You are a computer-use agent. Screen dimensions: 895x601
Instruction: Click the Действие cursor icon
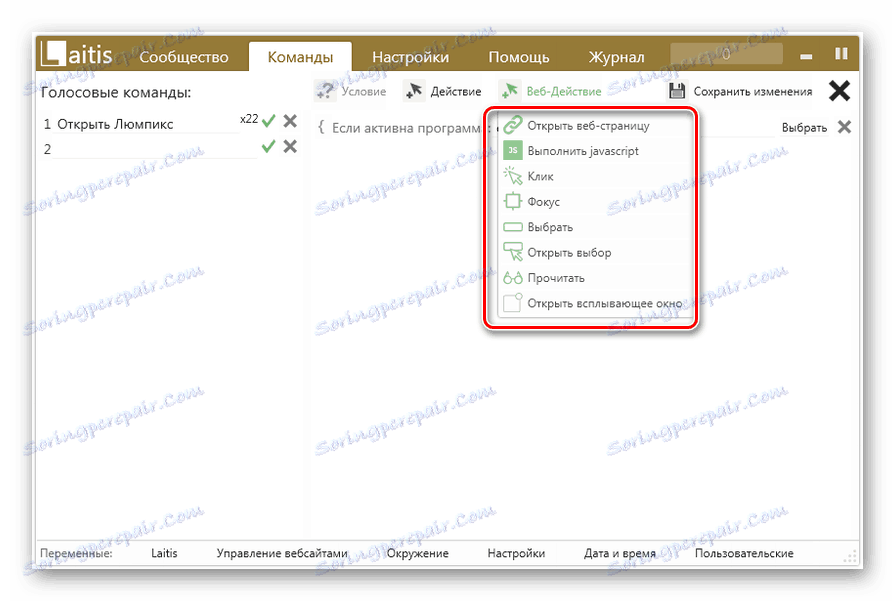pyautogui.click(x=414, y=91)
